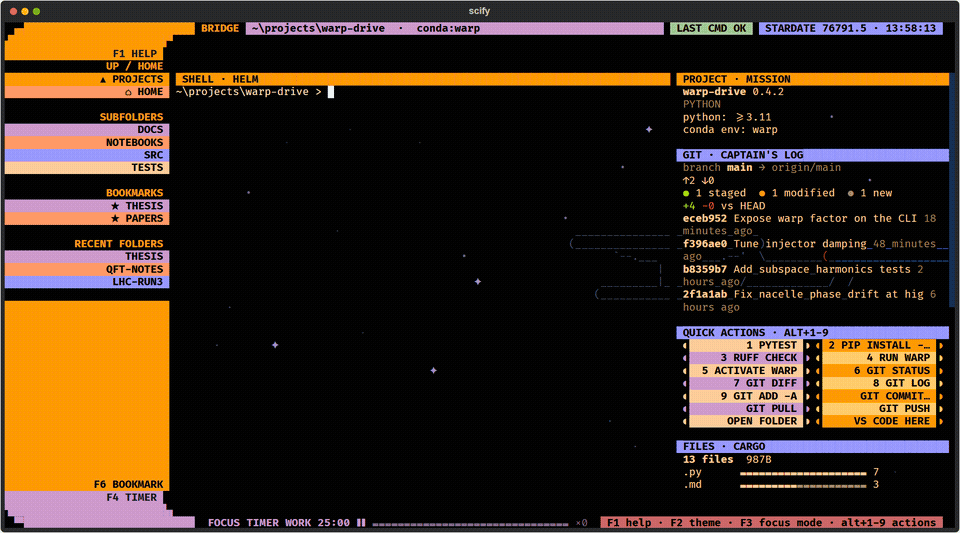Open the PROJECTS parent folder entry
The width and height of the screenshot is (960, 533).
87,79
